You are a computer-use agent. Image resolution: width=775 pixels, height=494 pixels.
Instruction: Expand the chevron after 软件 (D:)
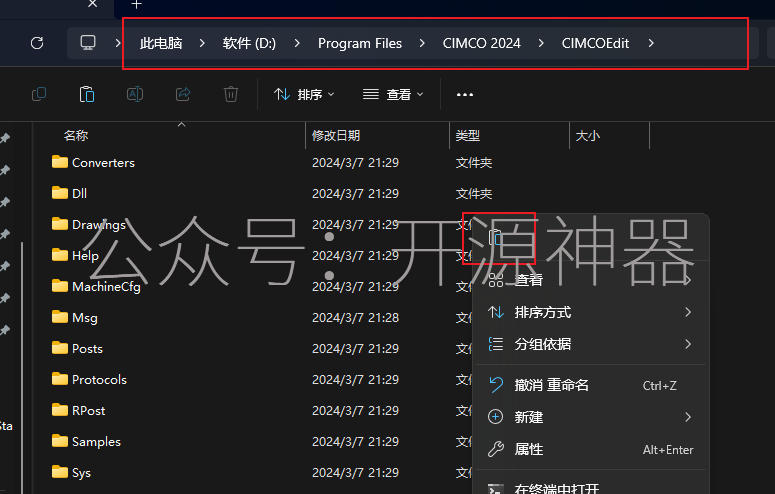(x=297, y=44)
